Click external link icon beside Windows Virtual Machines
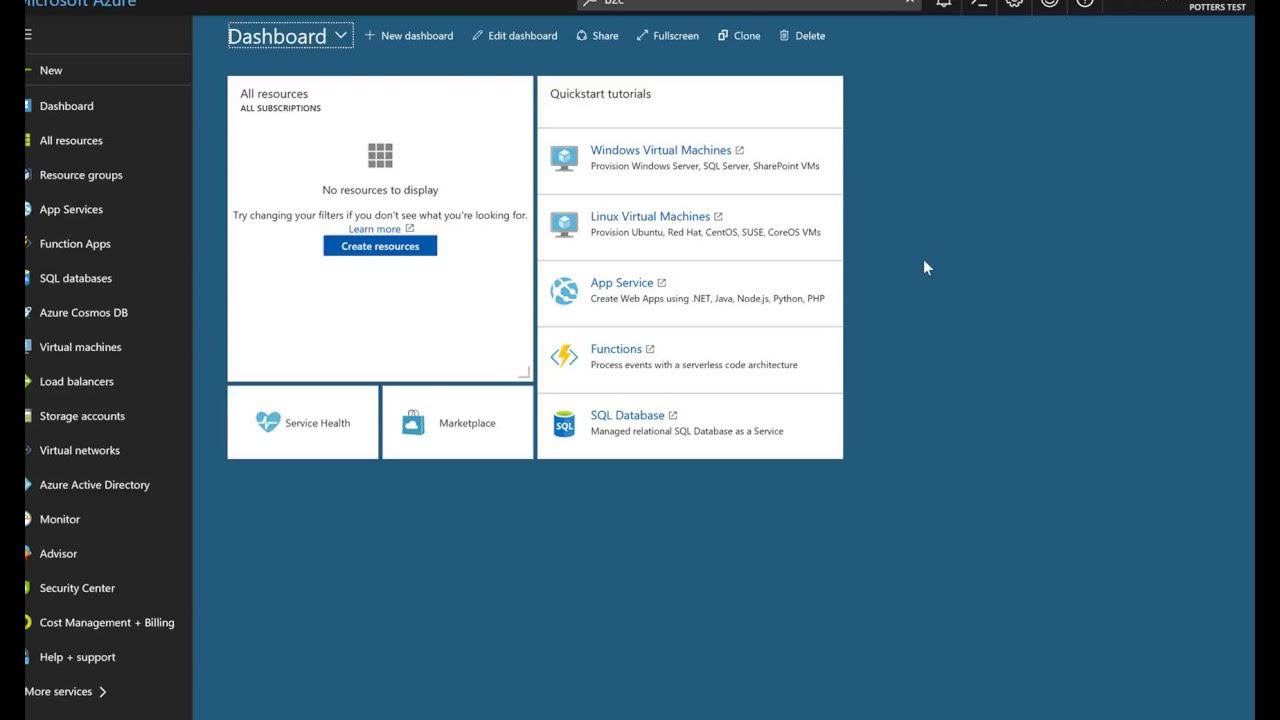Image resolution: width=1280 pixels, height=720 pixels. click(x=740, y=150)
